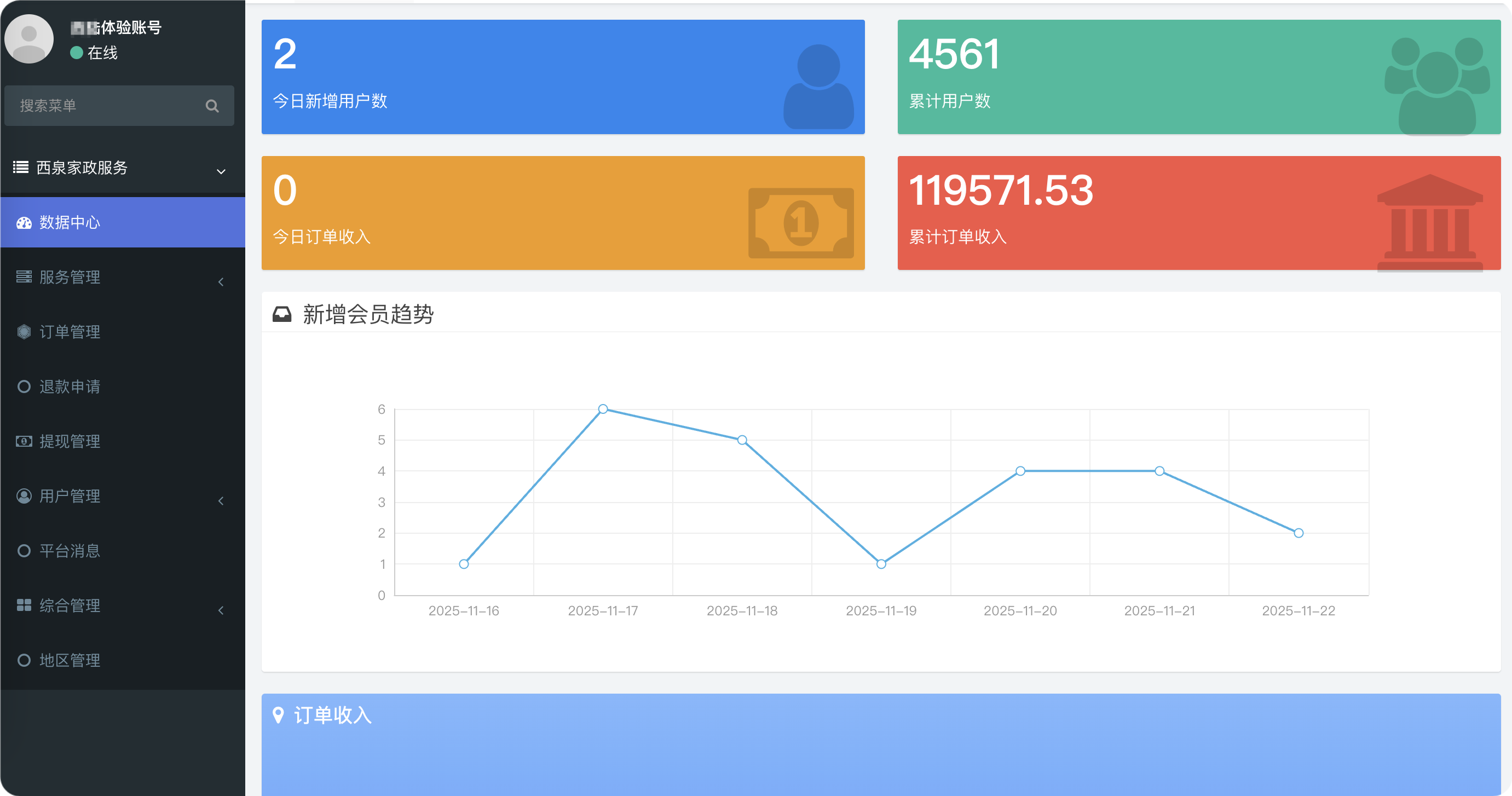Open 平台消息 from the sidebar
This screenshot has height=796, width=1512.
tap(70, 551)
